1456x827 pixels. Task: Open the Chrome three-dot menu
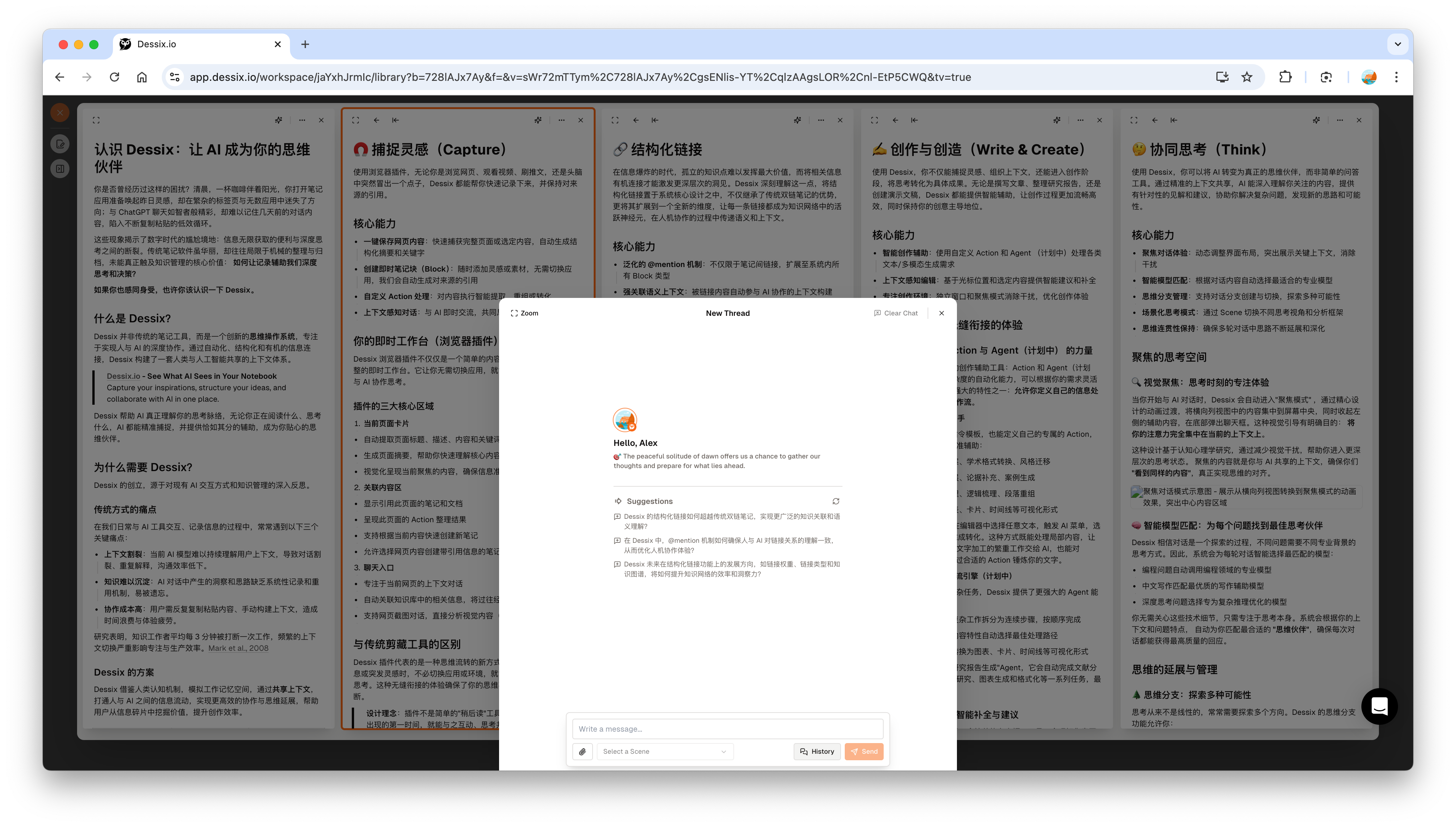[x=1396, y=77]
